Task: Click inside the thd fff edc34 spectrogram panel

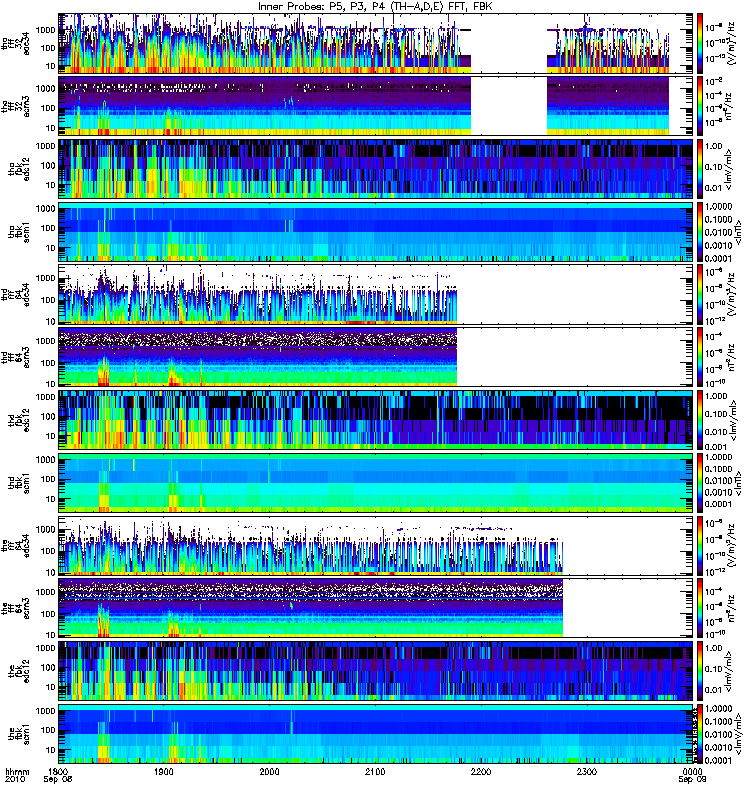Action: coord(376,295)
